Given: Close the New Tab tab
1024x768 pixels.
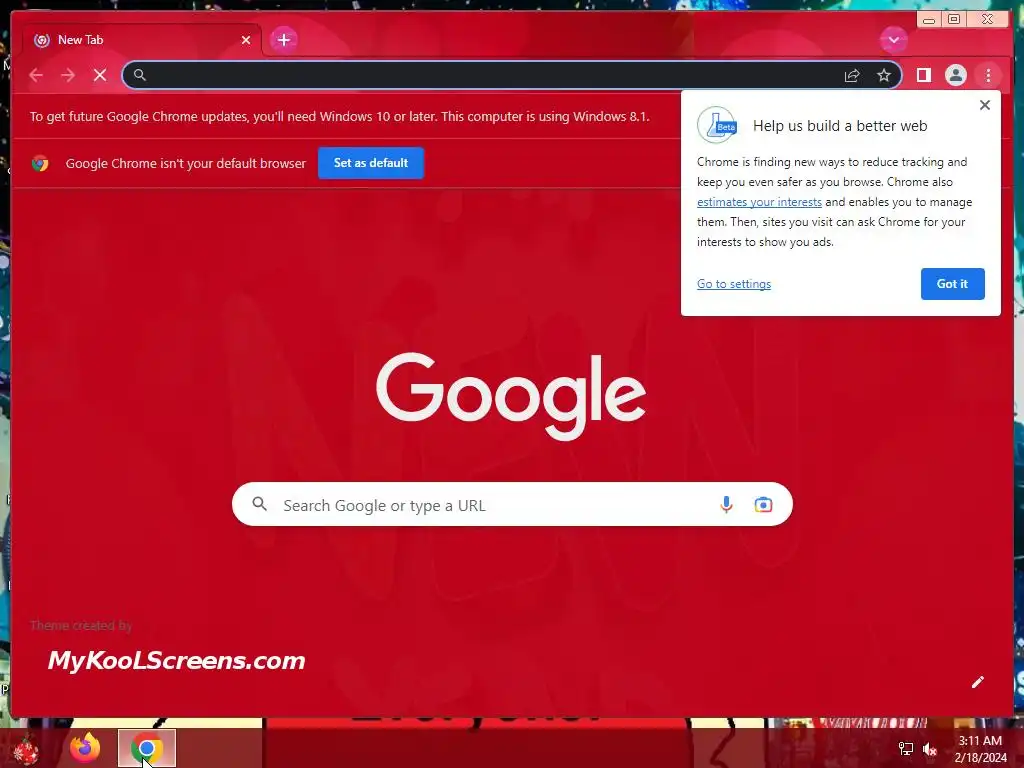Looking at the screenshot, I should (246, 40).
